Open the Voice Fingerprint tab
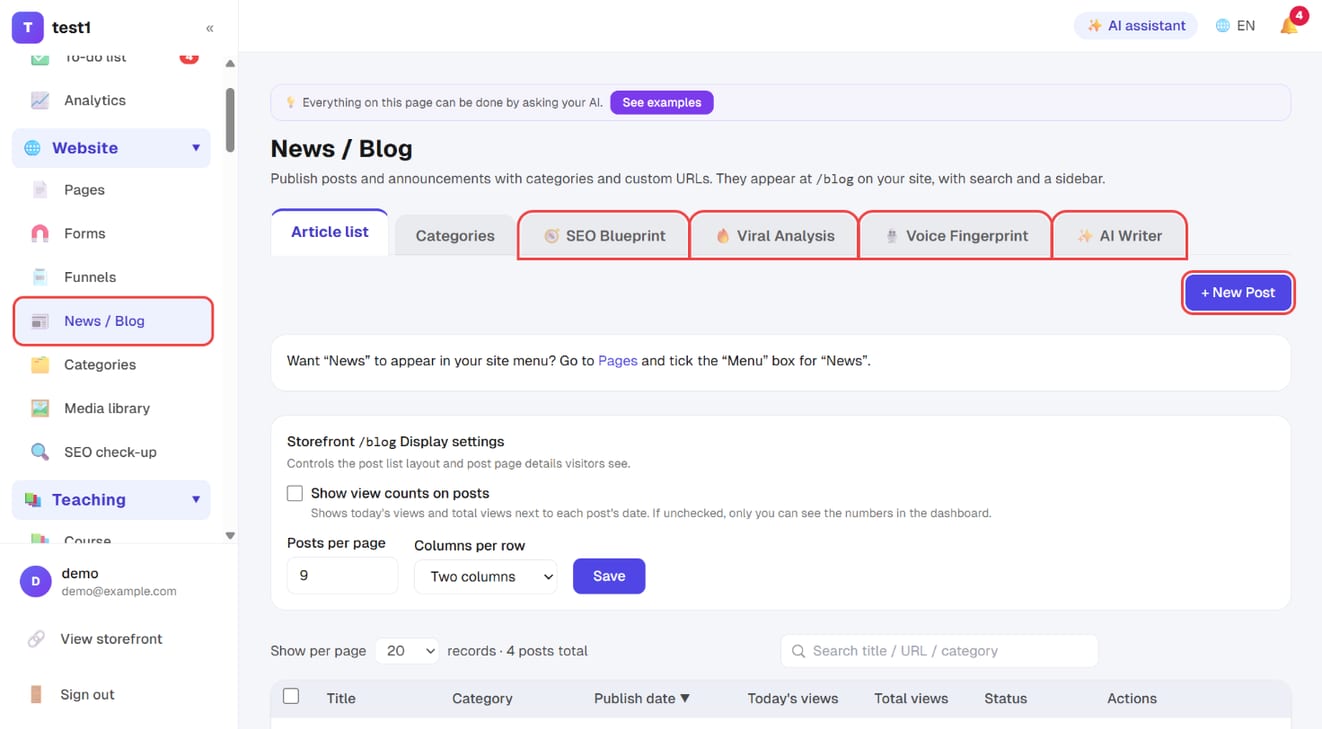Image resolution: width=1322 pixels, height=729 pixels. click(956, 236)
